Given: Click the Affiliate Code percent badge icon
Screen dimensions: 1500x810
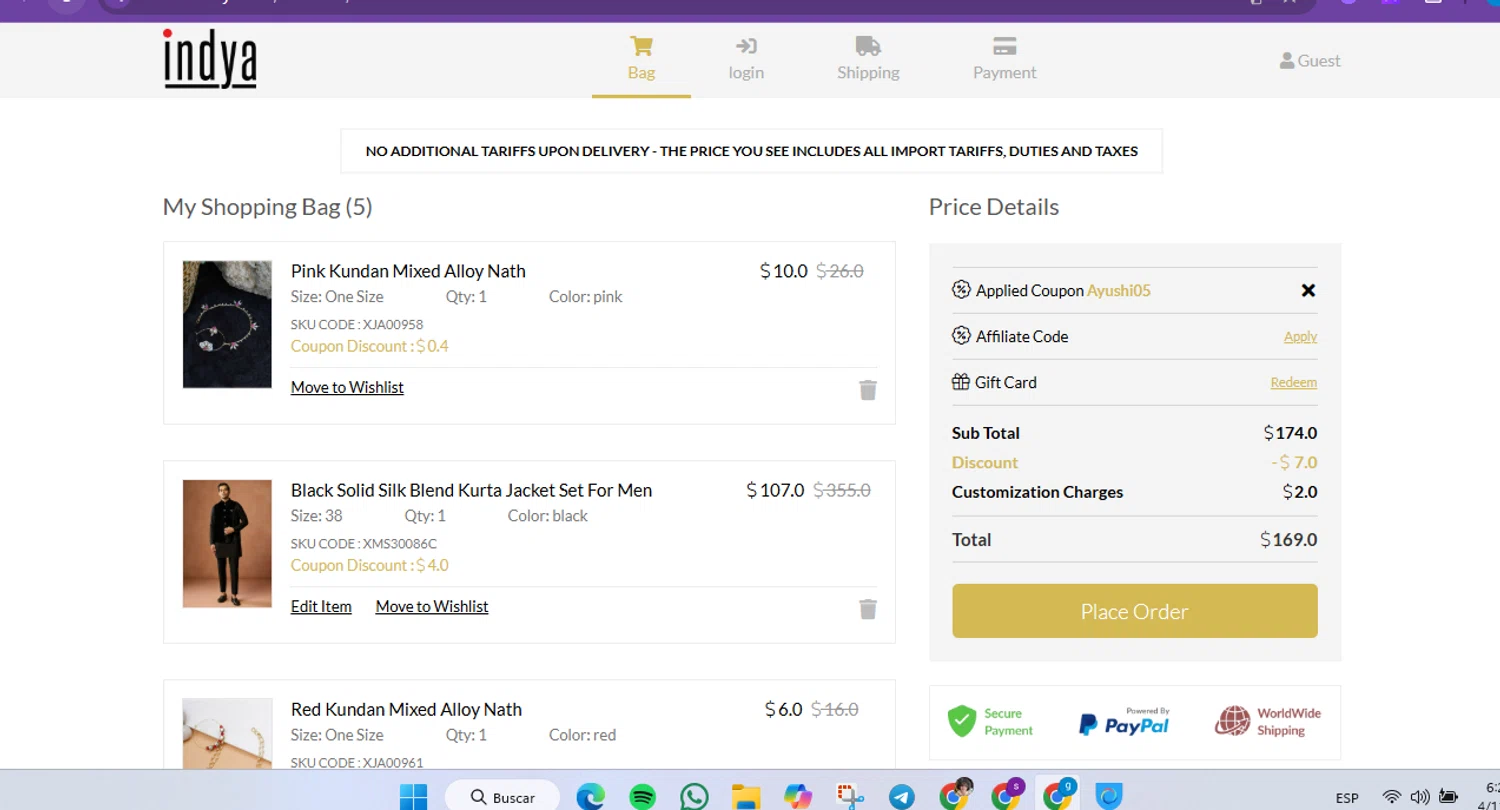Looking at the screenshot, I should 961,336.
